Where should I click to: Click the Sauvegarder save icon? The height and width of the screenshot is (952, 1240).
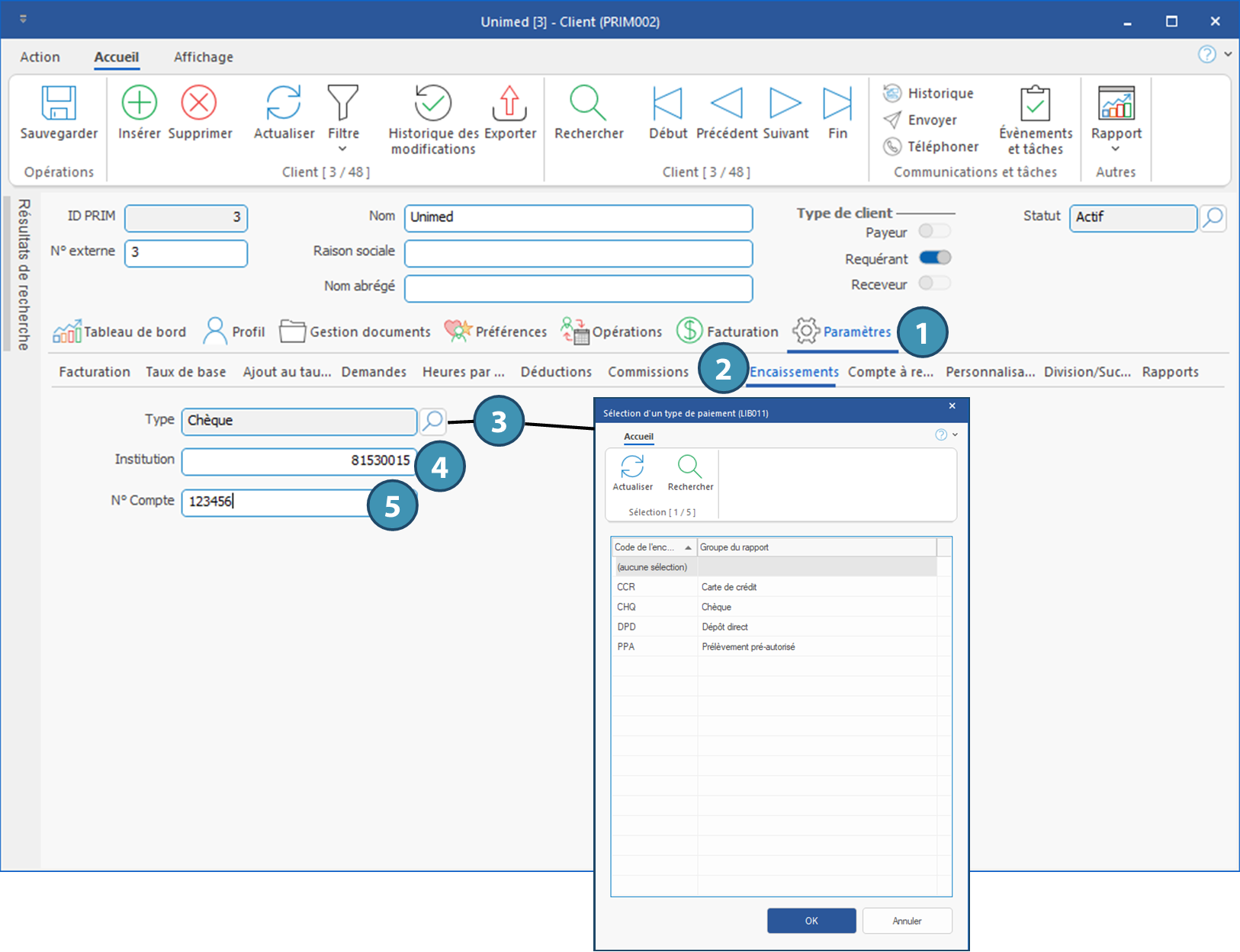pos(59,104)
